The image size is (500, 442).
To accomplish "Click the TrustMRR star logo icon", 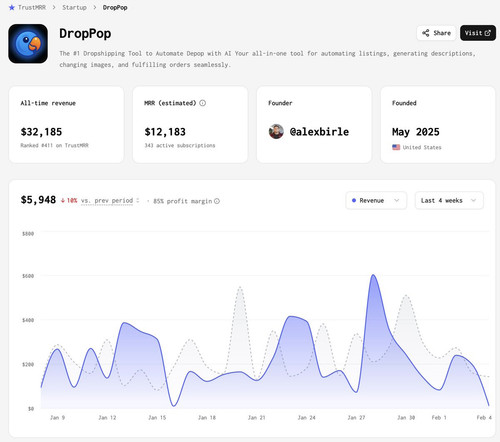I will (x=12, y=7).
